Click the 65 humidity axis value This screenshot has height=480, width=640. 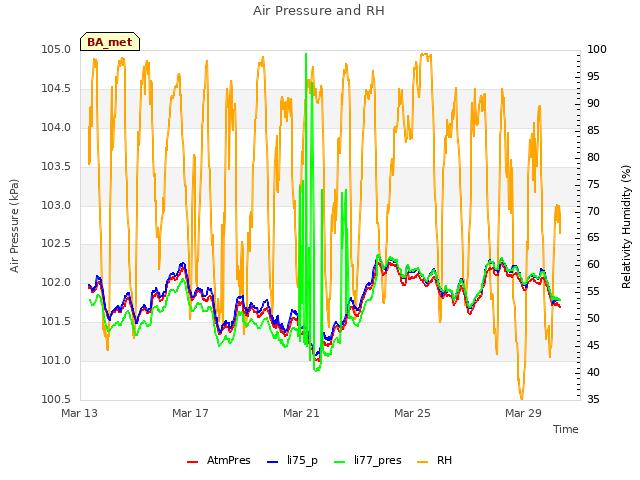[593, 238]
